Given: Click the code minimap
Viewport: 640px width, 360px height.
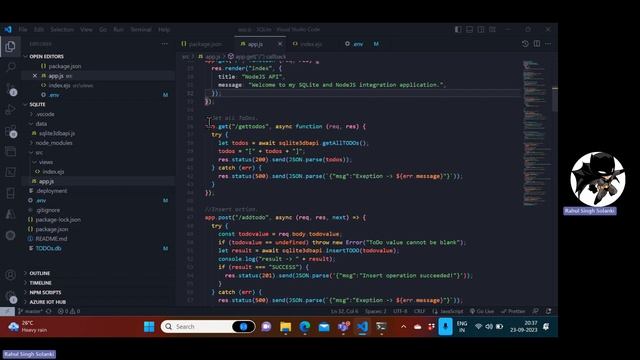Looking at the screenshot, I should pyautogui.click(x=536, y=133).
